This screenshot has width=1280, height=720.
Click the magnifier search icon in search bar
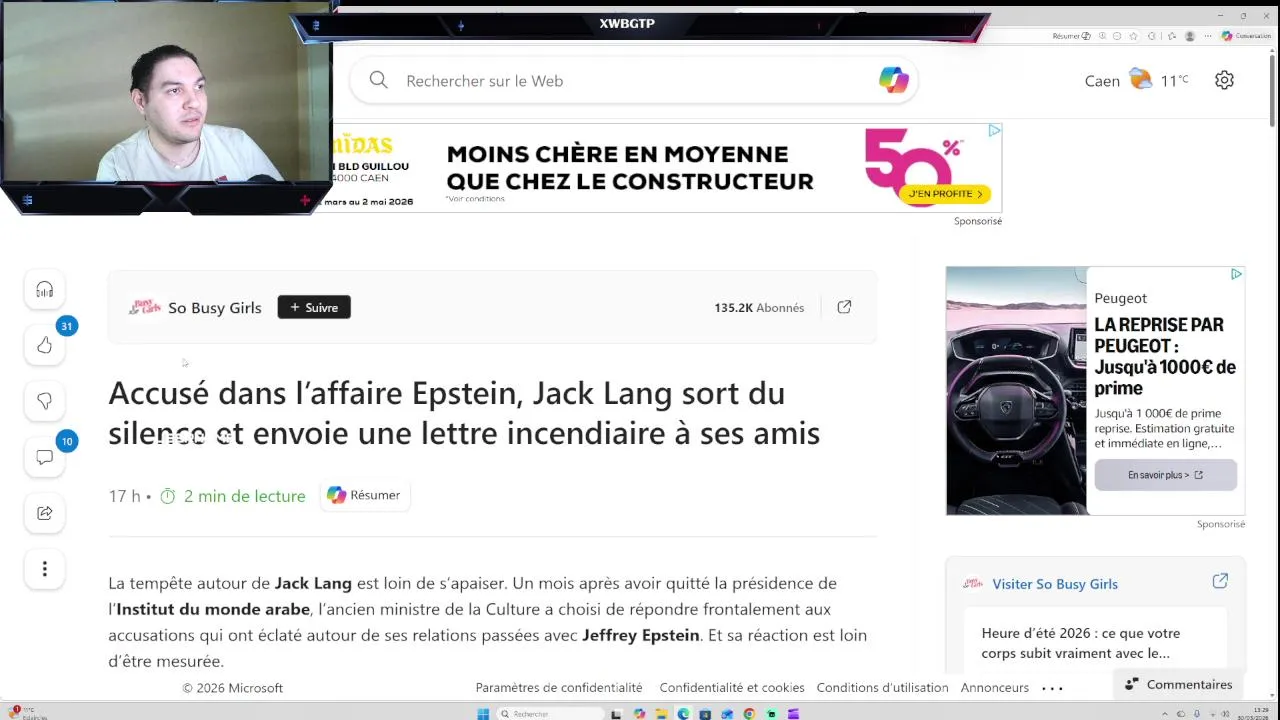pos(378,80)
